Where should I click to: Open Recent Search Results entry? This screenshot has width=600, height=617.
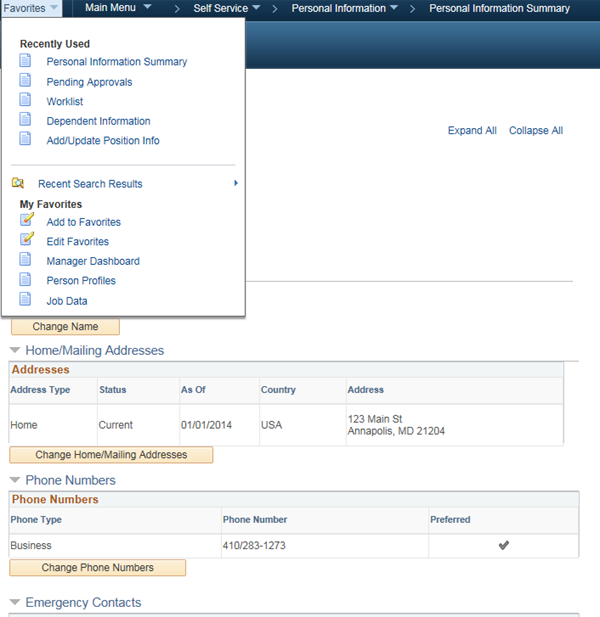point(90,184)
